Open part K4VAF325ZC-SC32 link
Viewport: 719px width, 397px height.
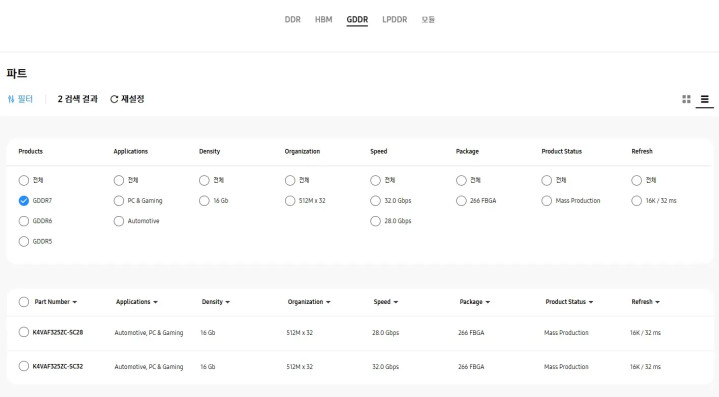(x=58, y=366)
